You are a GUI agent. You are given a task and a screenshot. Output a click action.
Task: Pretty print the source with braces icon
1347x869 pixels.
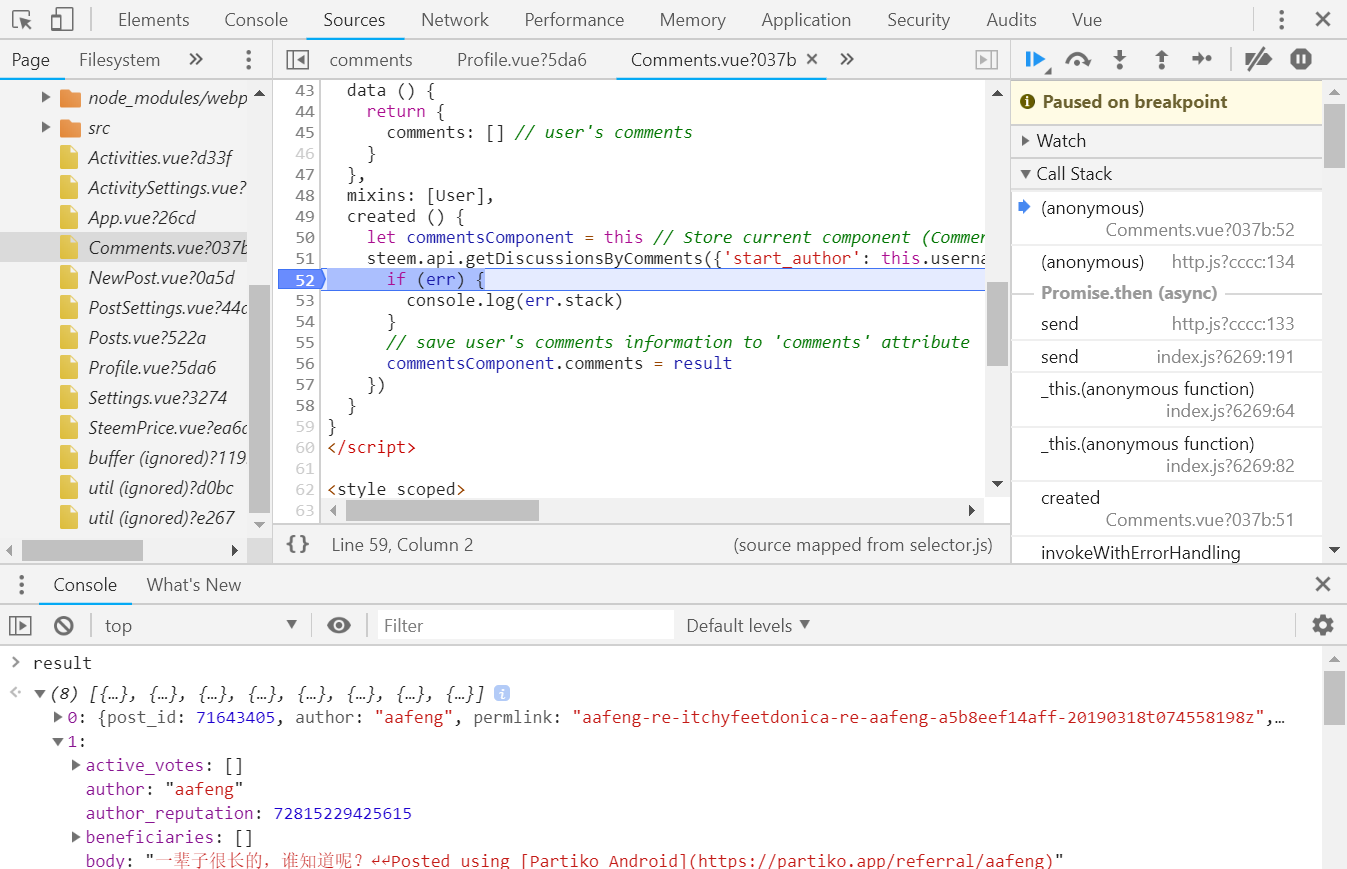coord(297,544)
